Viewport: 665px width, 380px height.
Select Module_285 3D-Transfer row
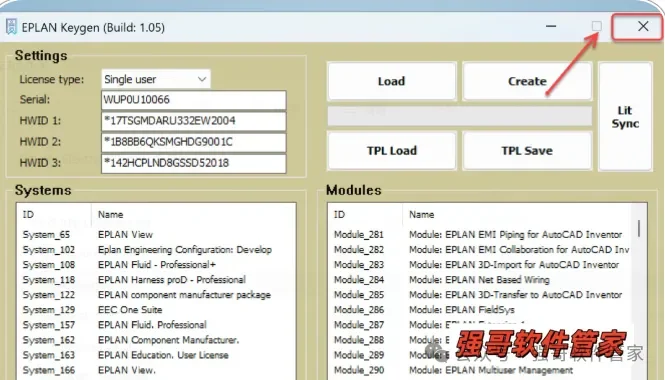pyautogui.click(x=480, y=295)
